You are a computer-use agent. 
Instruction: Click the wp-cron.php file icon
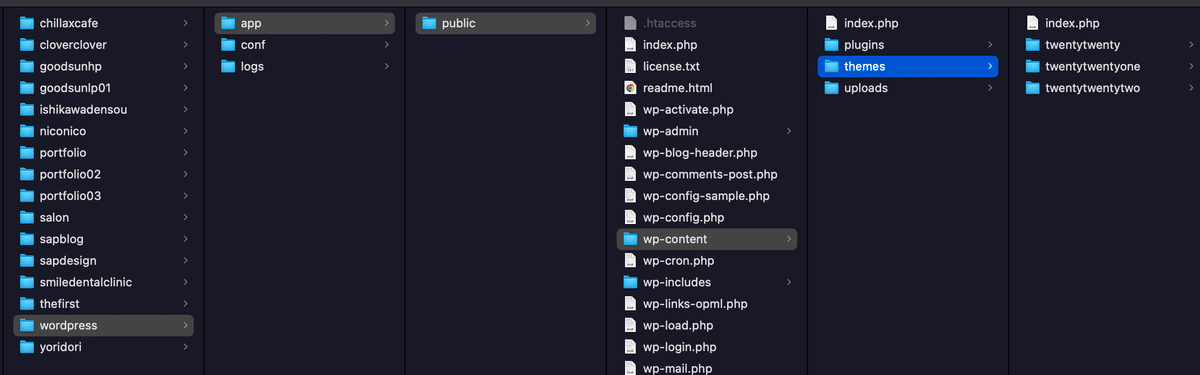[x=630, y=260]
